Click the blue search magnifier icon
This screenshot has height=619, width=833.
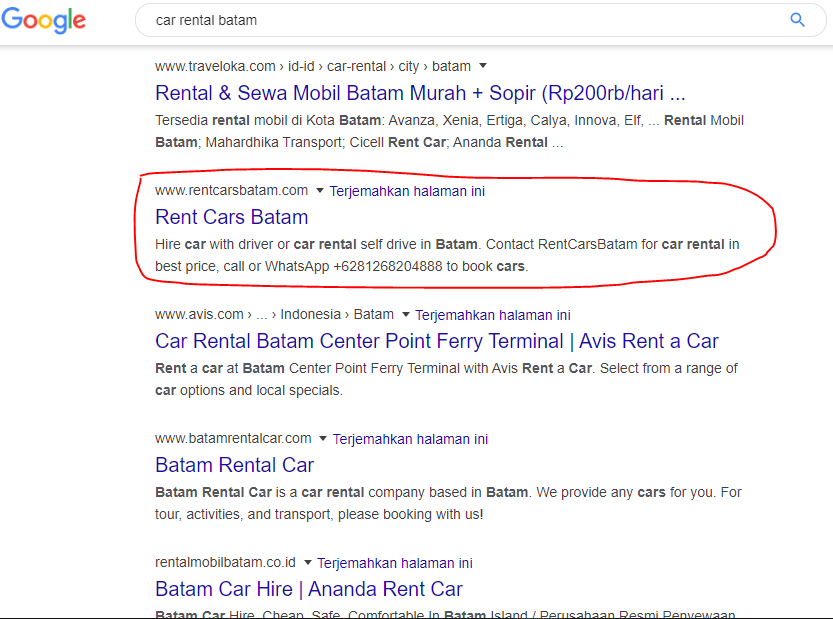click(797, 20)
